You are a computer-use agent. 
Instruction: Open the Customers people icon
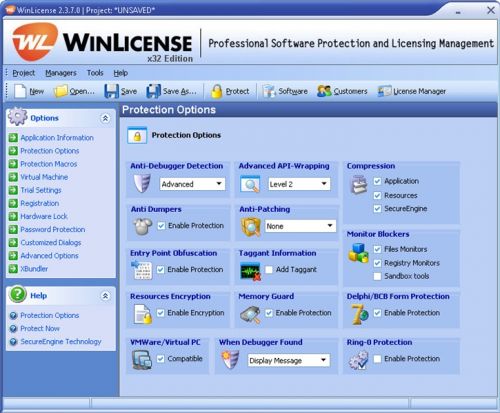click(x=324, y=91)
